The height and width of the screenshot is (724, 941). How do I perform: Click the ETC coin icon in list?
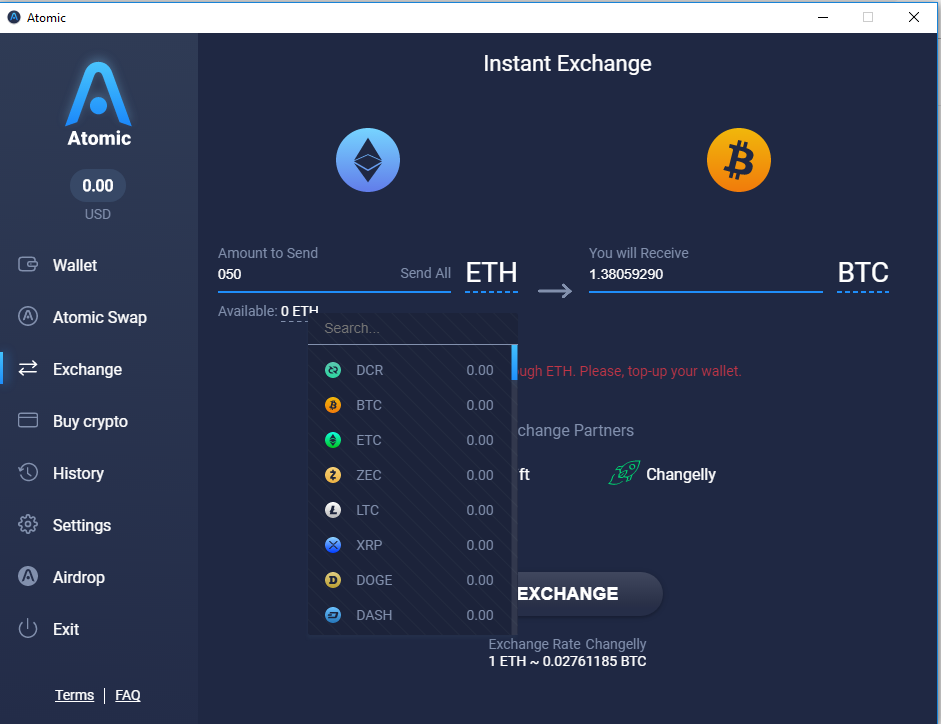(333, 440)
